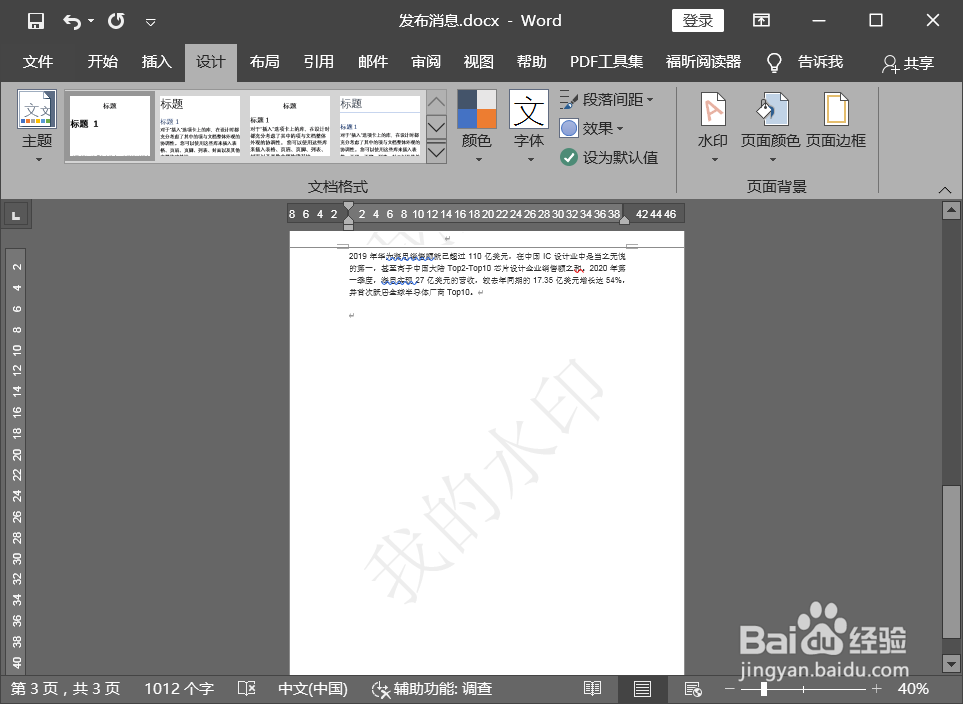Select the second style set thumbnail
Viewport: 963px width, 704px height.
pos(200,127)
